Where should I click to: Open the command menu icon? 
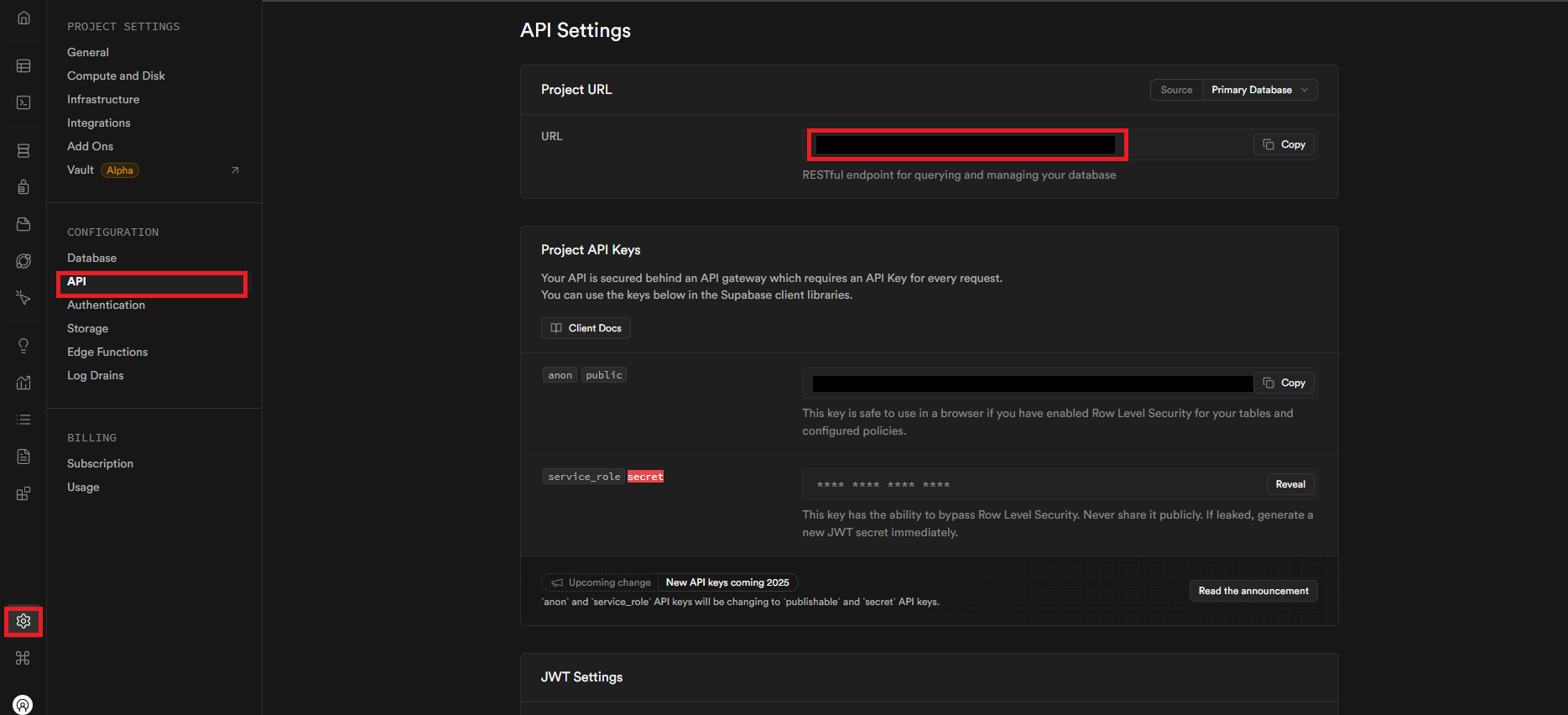pyautogui.click(x=23, y=658)
